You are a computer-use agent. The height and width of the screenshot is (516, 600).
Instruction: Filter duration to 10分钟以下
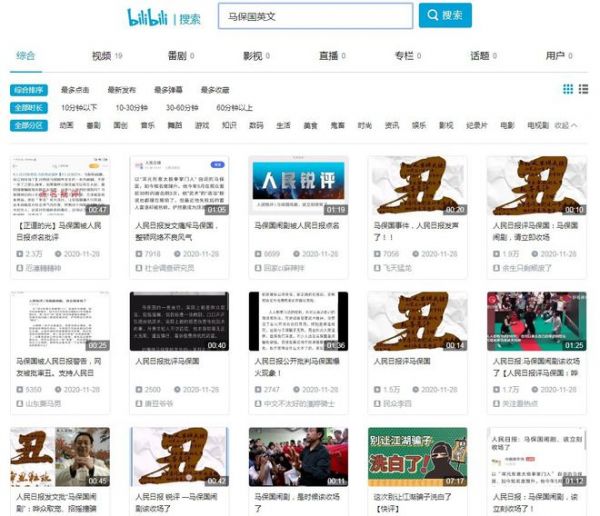pyautogui.click(x=81, y=107)
